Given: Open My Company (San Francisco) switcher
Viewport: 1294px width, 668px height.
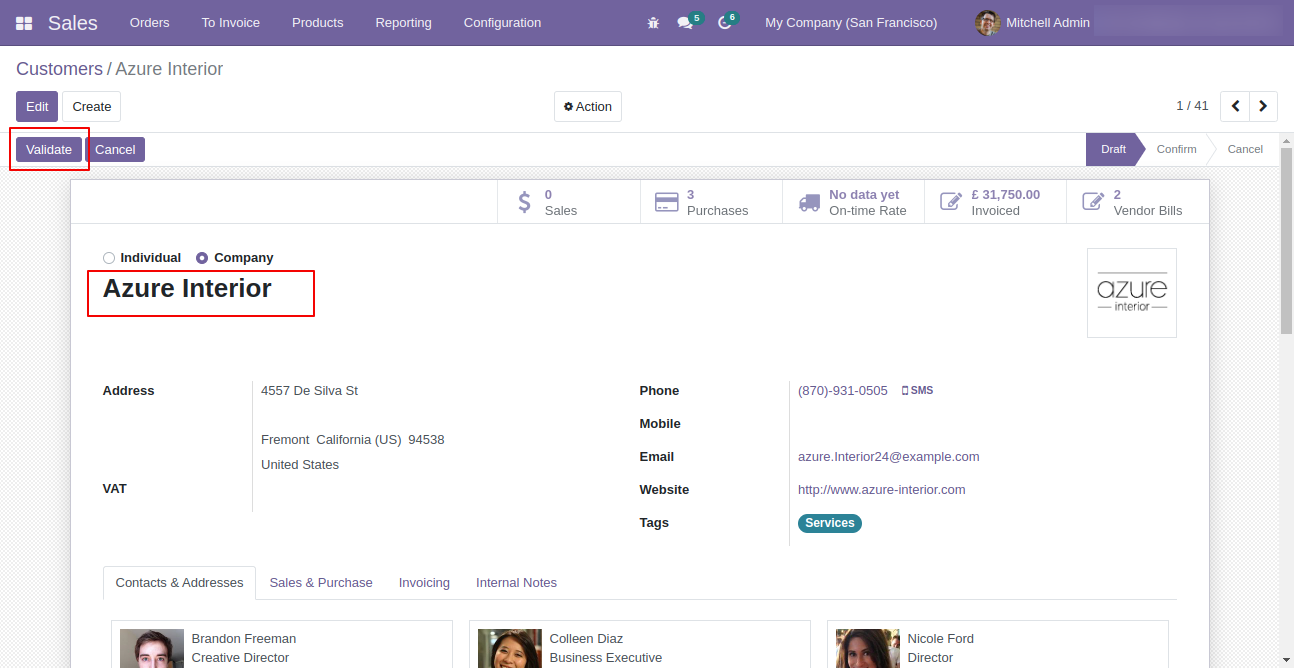Looking at the screenshot, I should coord(851,22).
